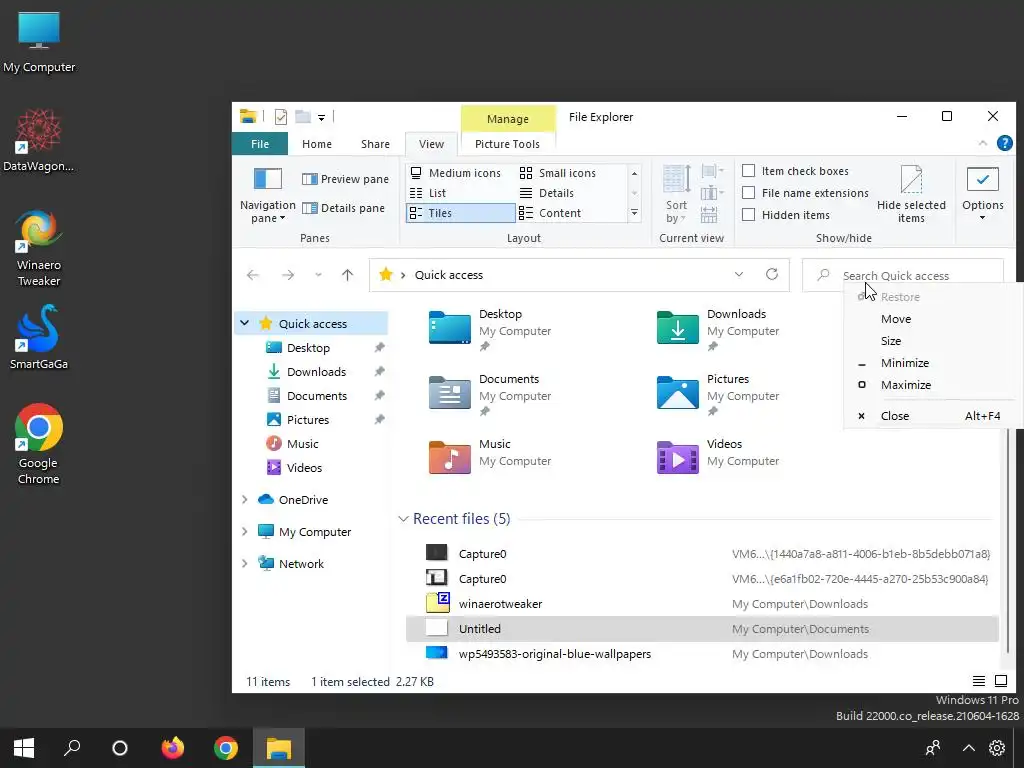Viewport: 1024px width, 768px height.
Task: Open Firefox from the taskbar
Action: tap(173, 748)
